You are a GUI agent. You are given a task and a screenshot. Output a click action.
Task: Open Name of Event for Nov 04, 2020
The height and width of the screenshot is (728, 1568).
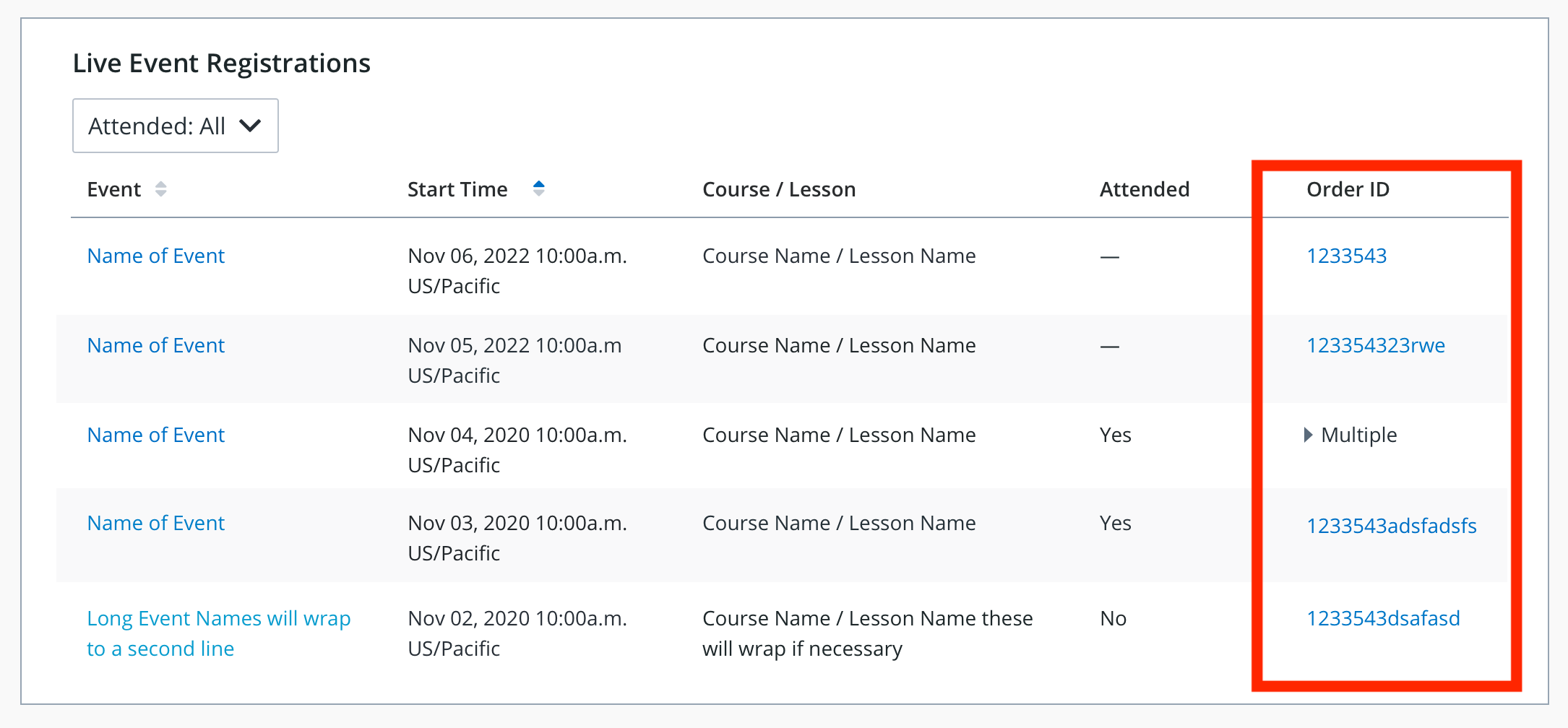click(156, 435)
